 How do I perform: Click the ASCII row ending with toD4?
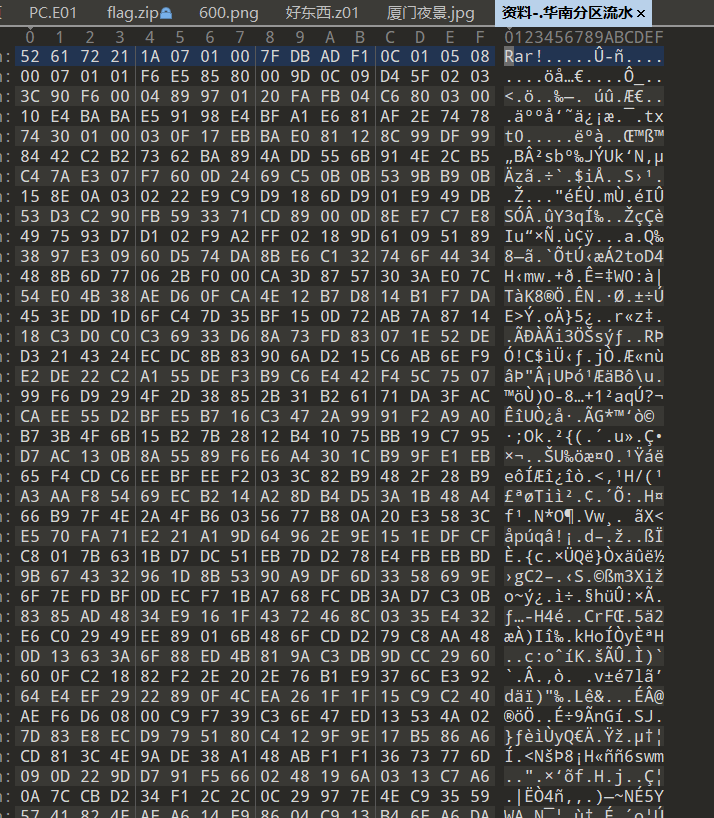click(x=584, y=257)
